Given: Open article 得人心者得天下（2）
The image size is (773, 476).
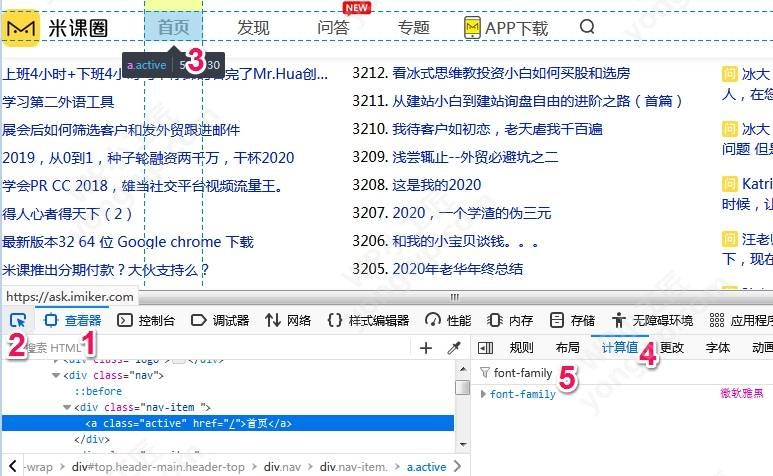Looking at the screenshot, I should [67, 214].
